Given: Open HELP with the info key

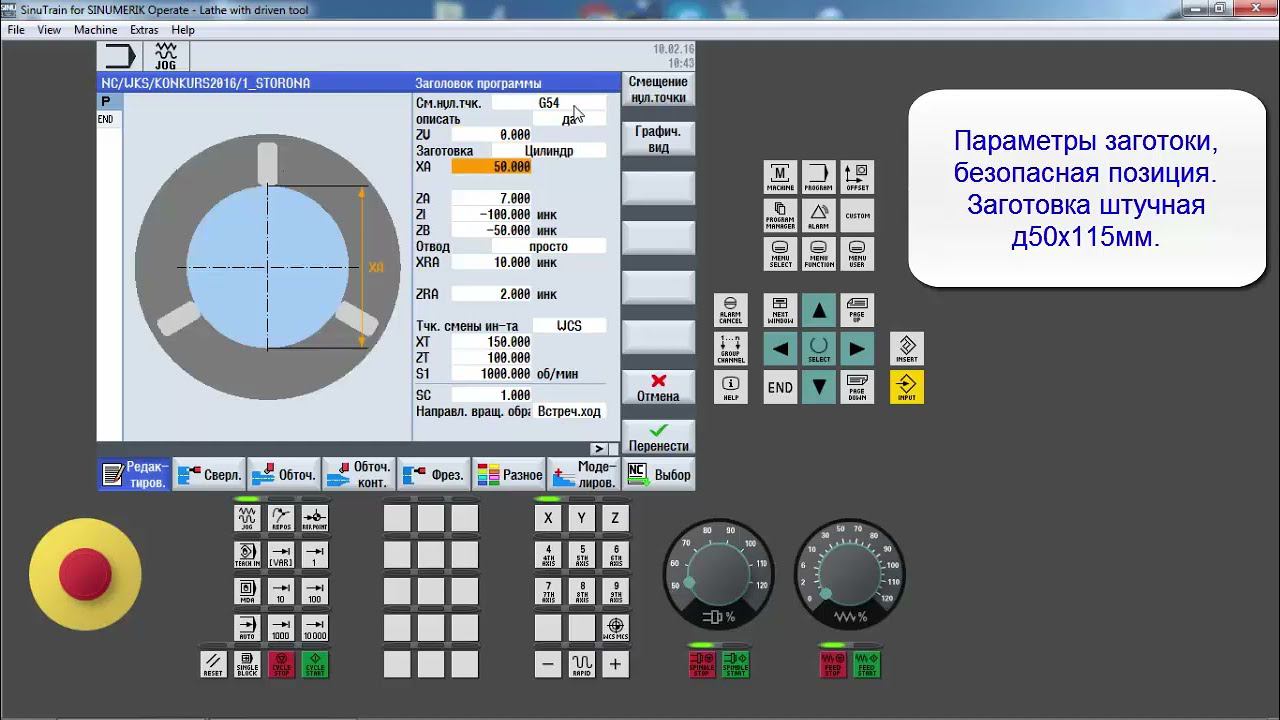Looking at the screenshot, I should [x=731, y=387].
